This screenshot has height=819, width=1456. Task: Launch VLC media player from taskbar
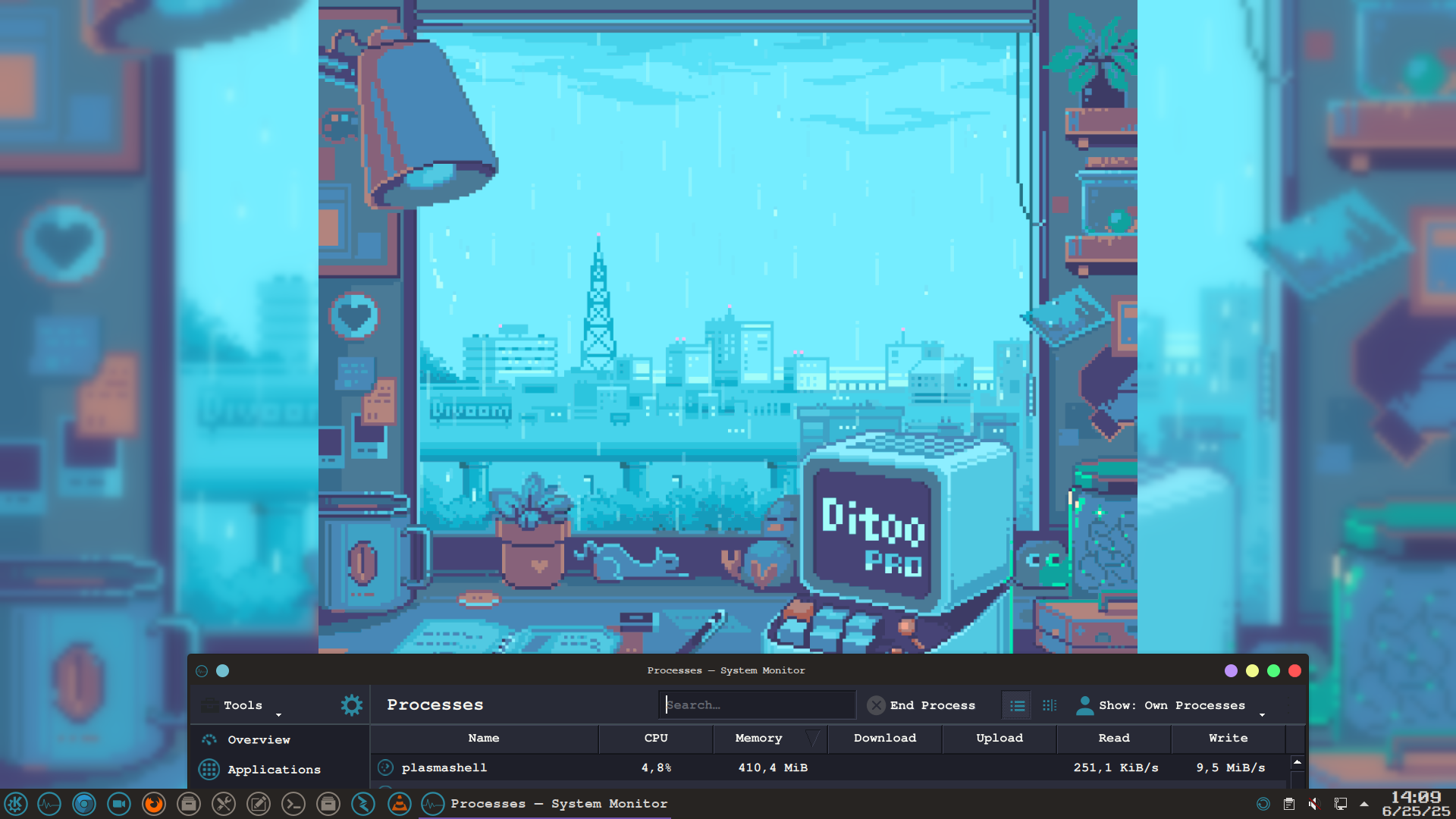click(400, 804)
